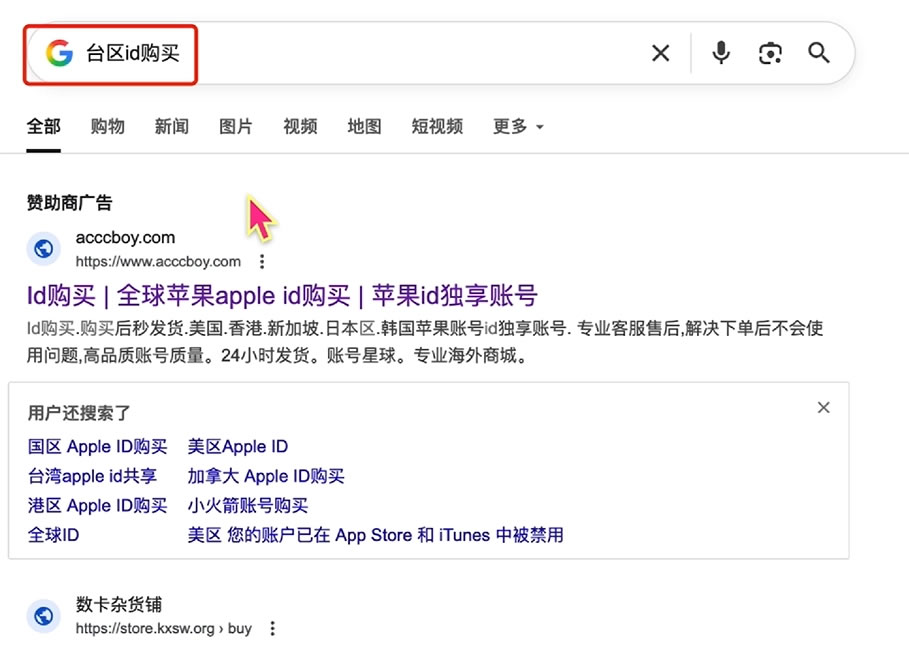Click the Google logo in search bar
909x651 pixels.
59,53
